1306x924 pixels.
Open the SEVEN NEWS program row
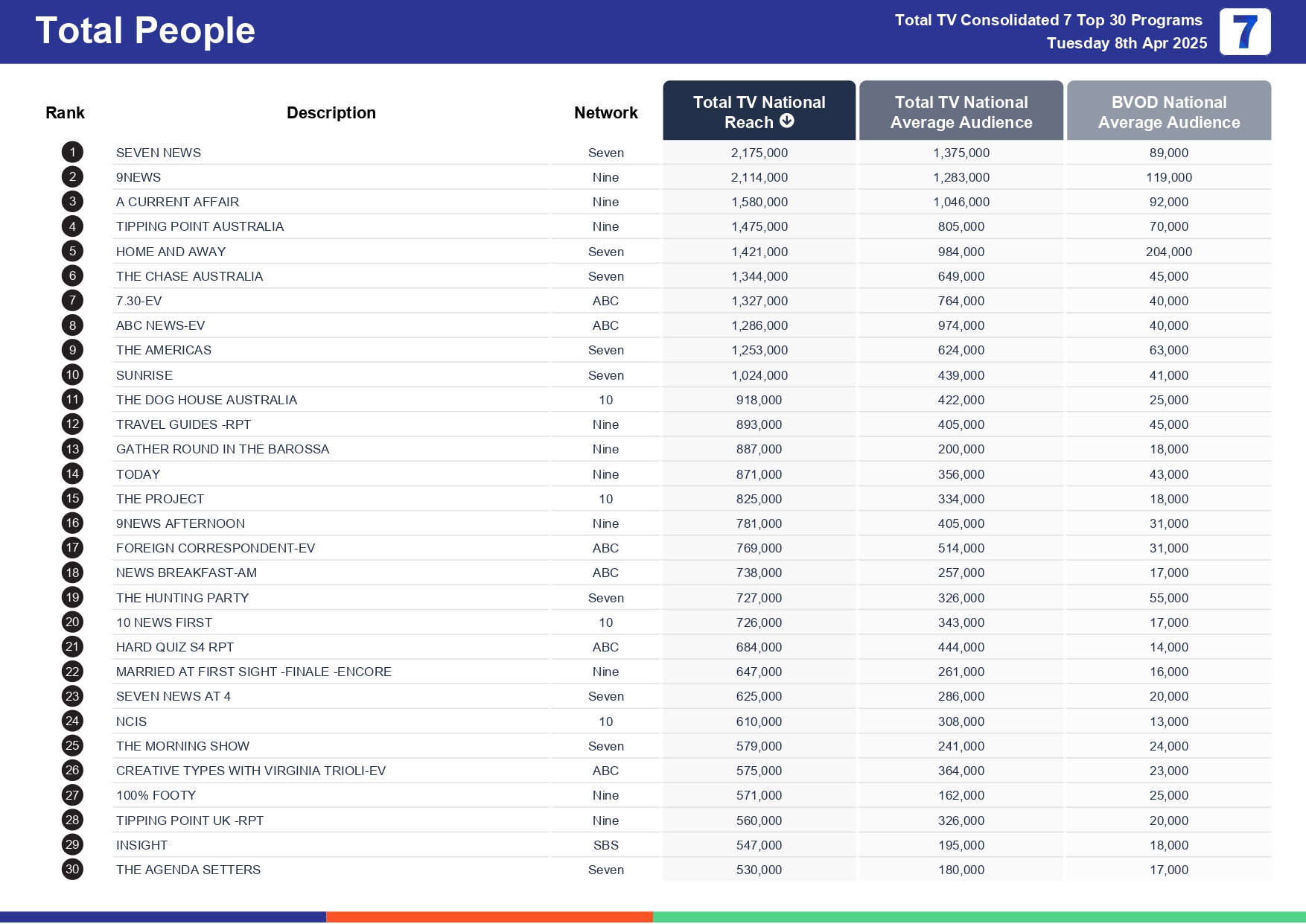click(x=159, y=153)
